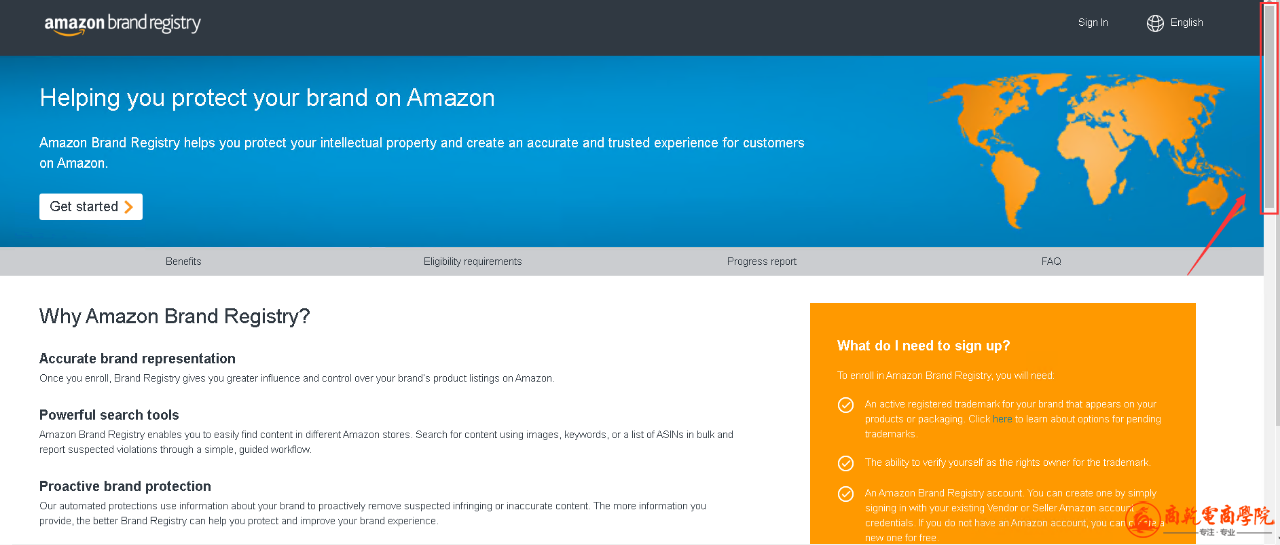The width and height of the screenshot is (1280, 545).
Task: Follow the 'here' link about pending trademarks
Action: (1003, 419)
